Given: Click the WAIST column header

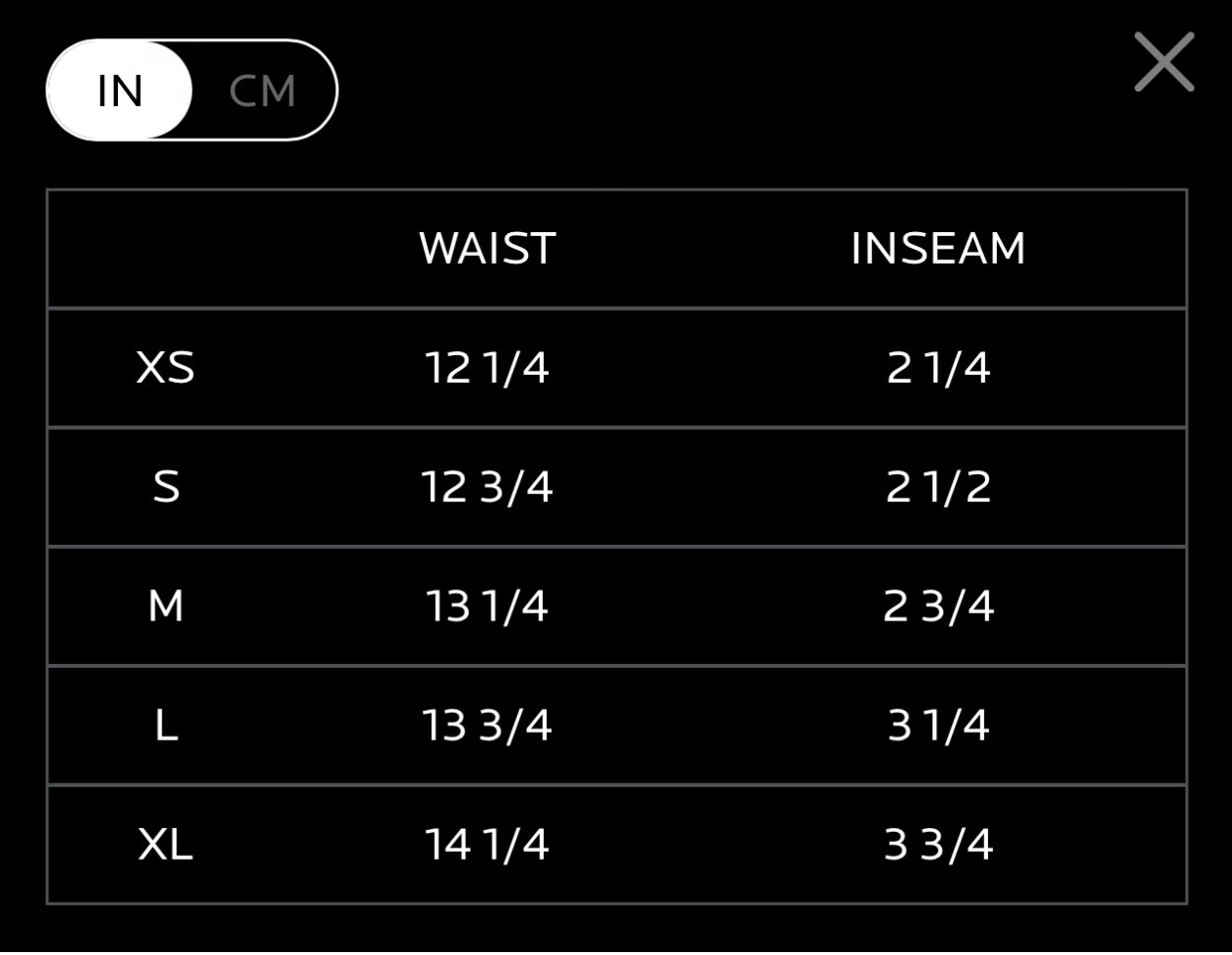Looking at the screenshot, I should tap(488, 248).
